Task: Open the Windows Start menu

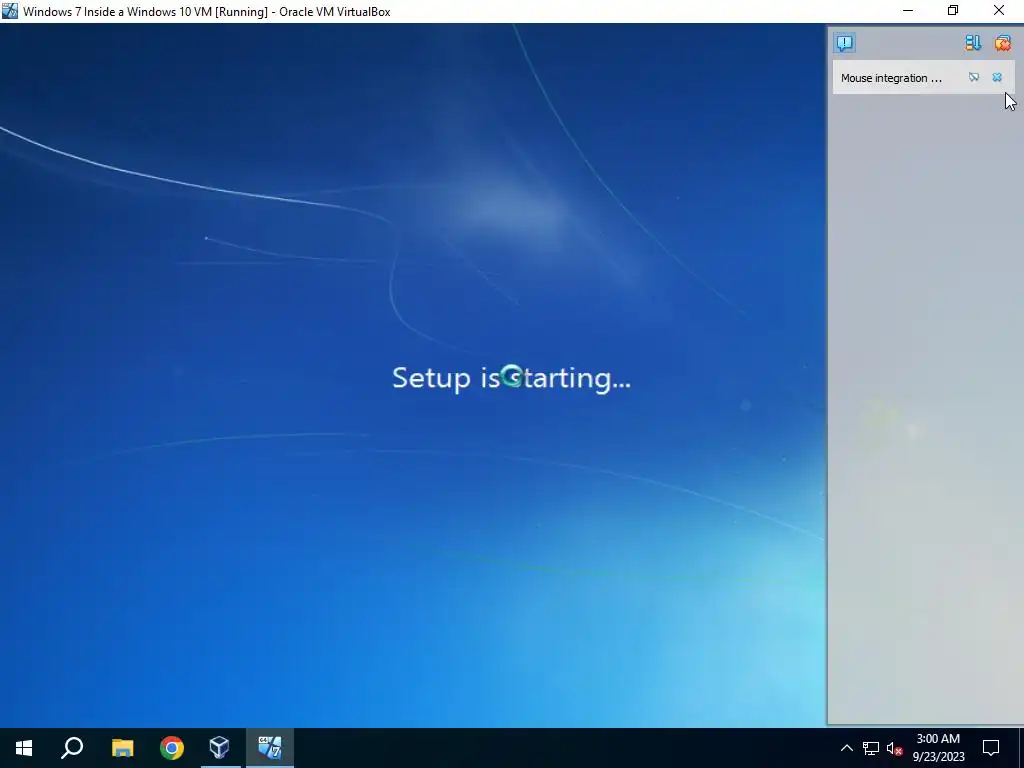Action: (x=24, y=748)
